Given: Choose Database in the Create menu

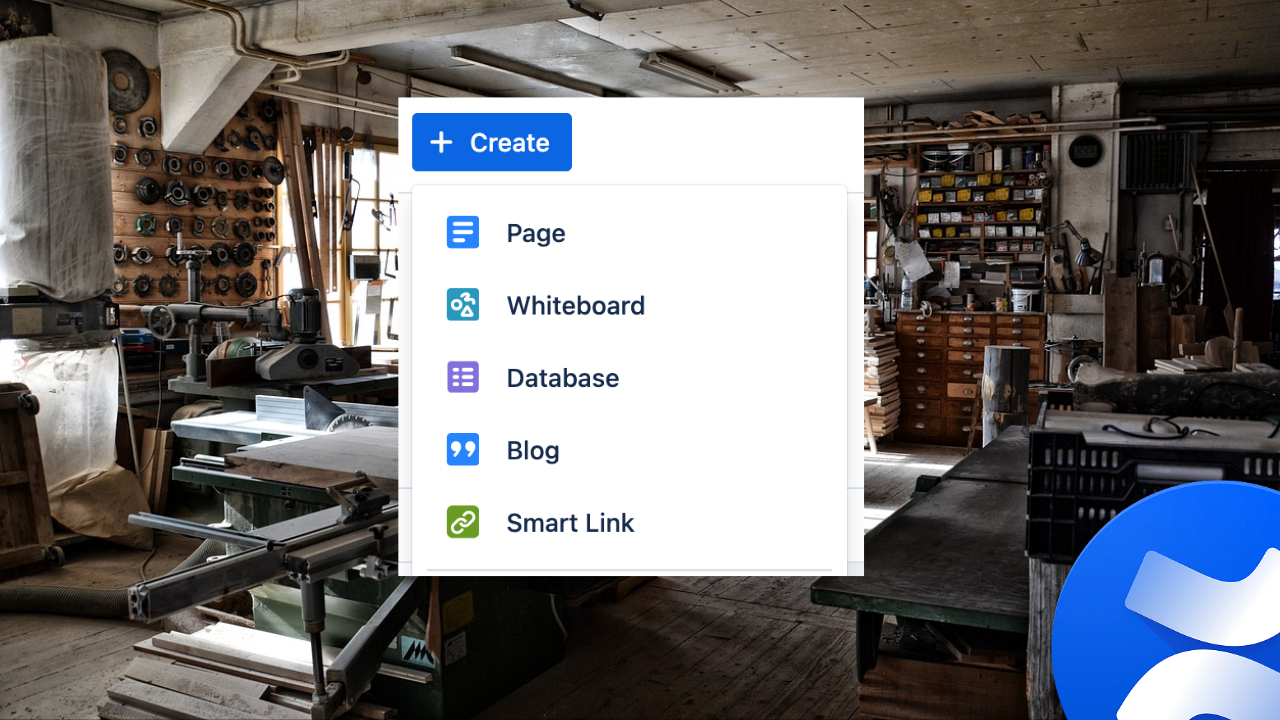Looking at the screenshot, I should click(562, 377).
